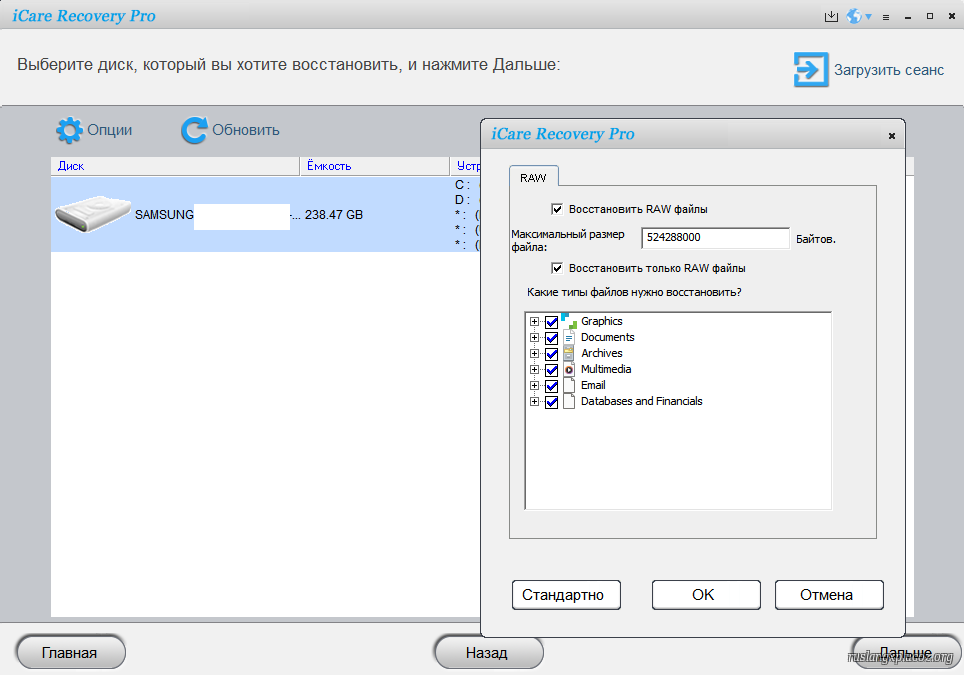
Task: Click the Стандартно defaults button
Action: point(565,594)
